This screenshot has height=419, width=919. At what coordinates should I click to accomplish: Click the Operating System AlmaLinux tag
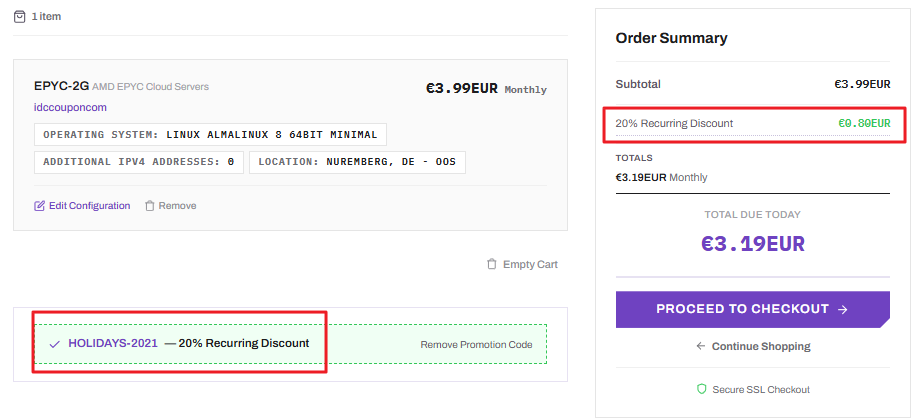[x=210, y=135]
